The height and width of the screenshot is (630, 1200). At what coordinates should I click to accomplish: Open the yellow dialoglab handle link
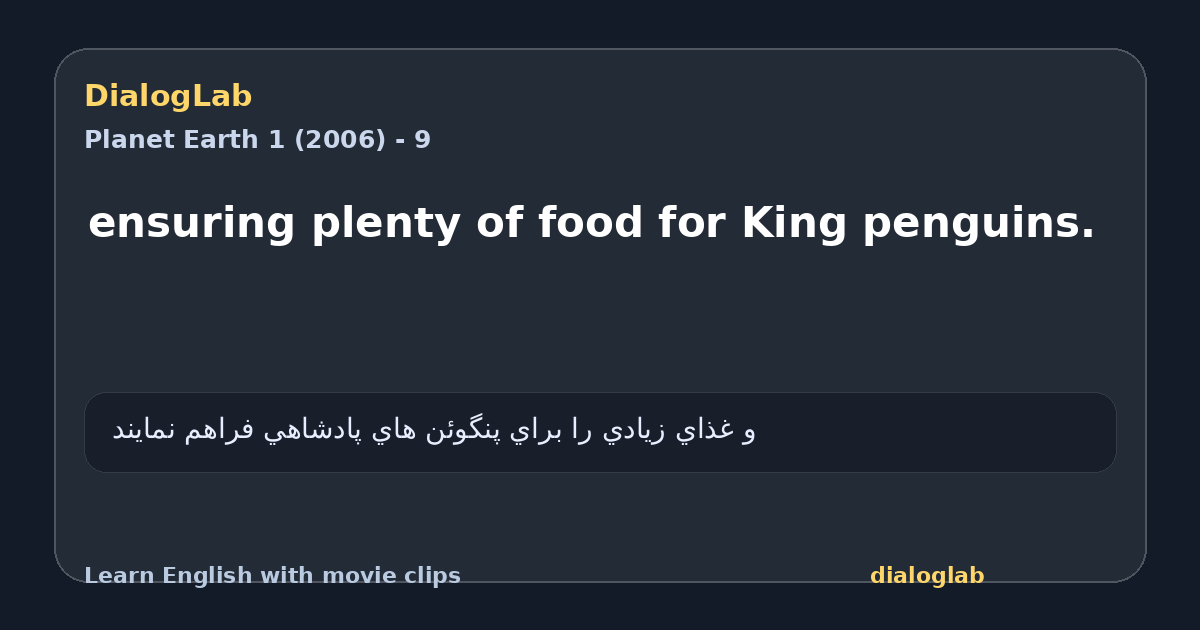[x=927, y=576]
